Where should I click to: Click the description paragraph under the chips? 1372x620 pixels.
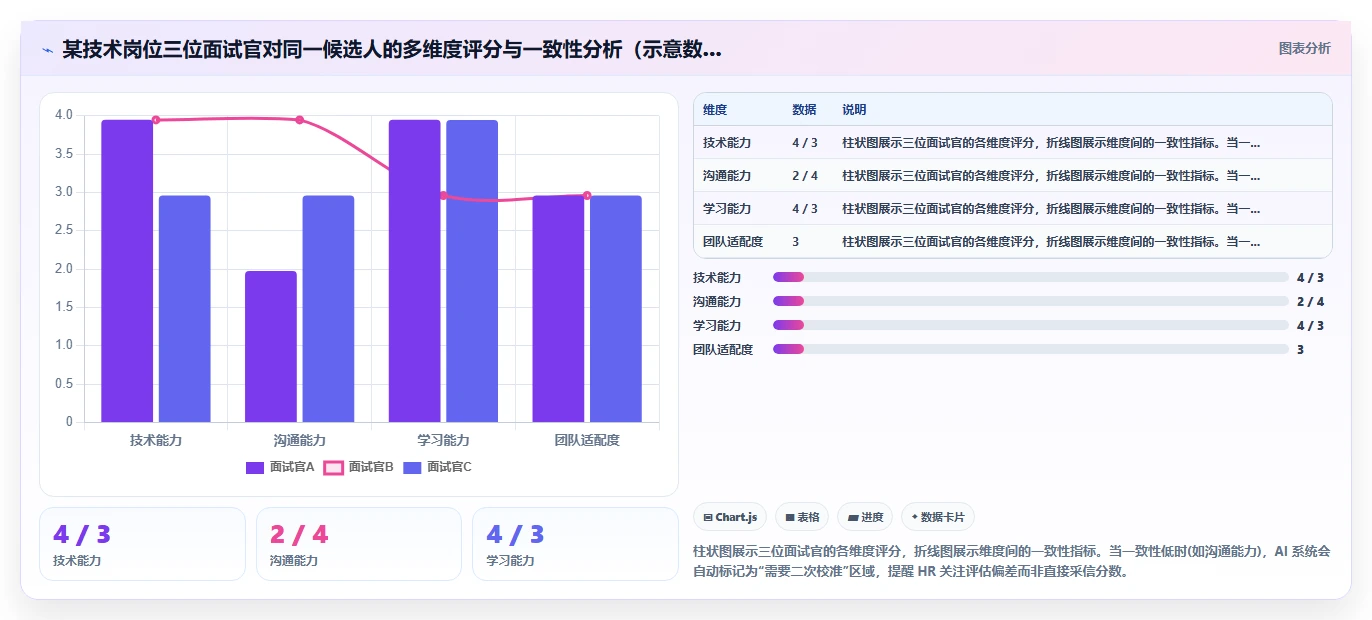[x=1012, y=561]
